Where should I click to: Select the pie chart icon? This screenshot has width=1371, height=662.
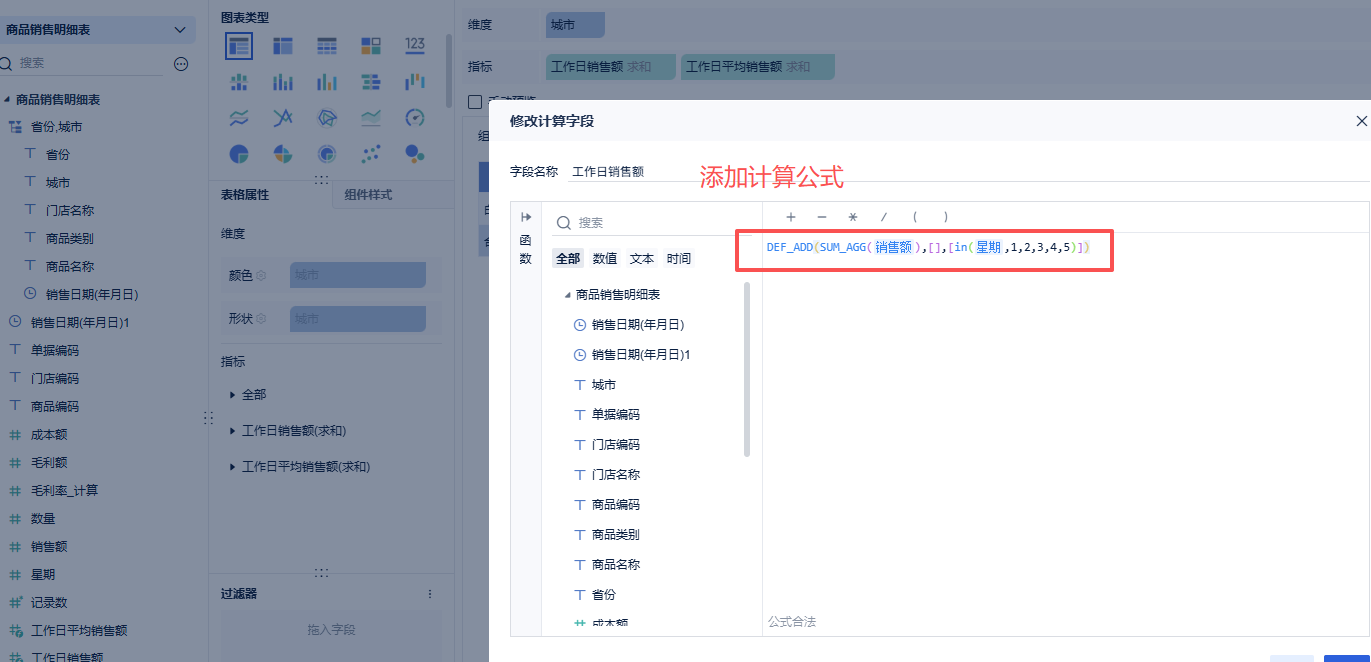coord(239,154)
